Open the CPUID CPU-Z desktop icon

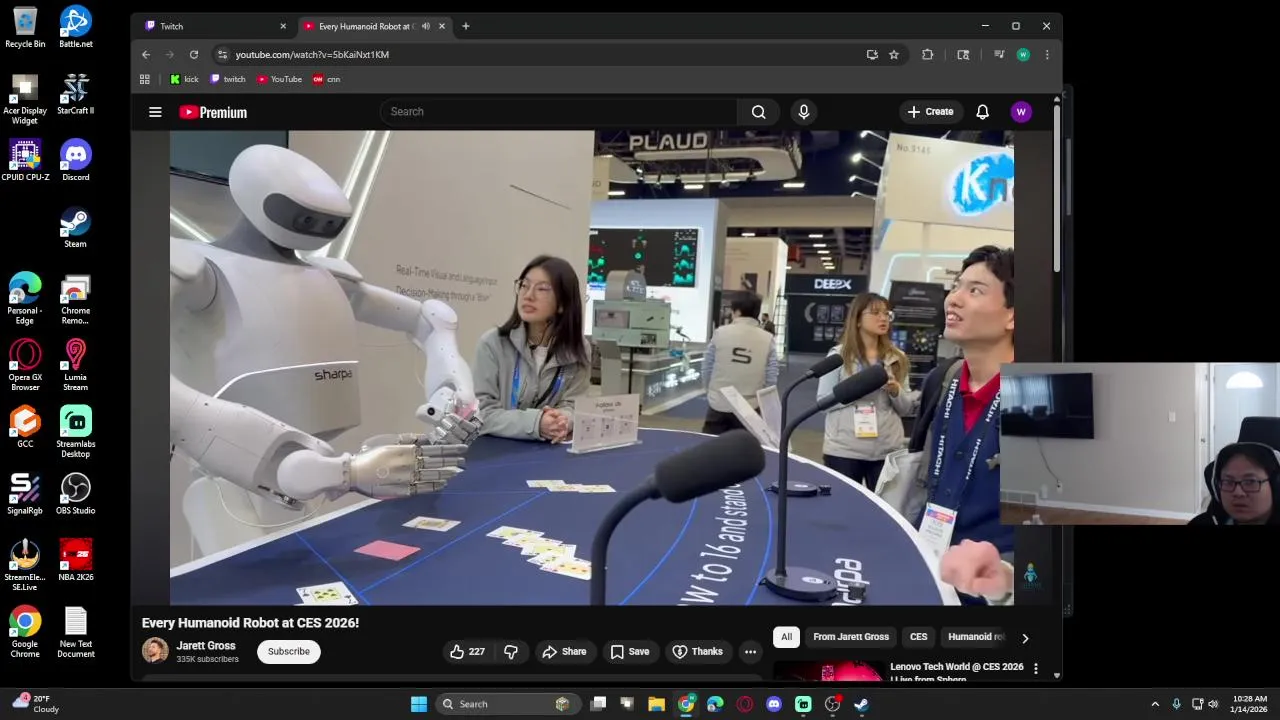click(x=25, y=161)
